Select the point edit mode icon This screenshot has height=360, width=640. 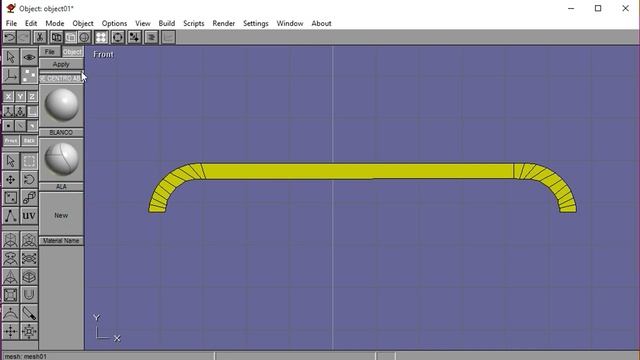29,76
